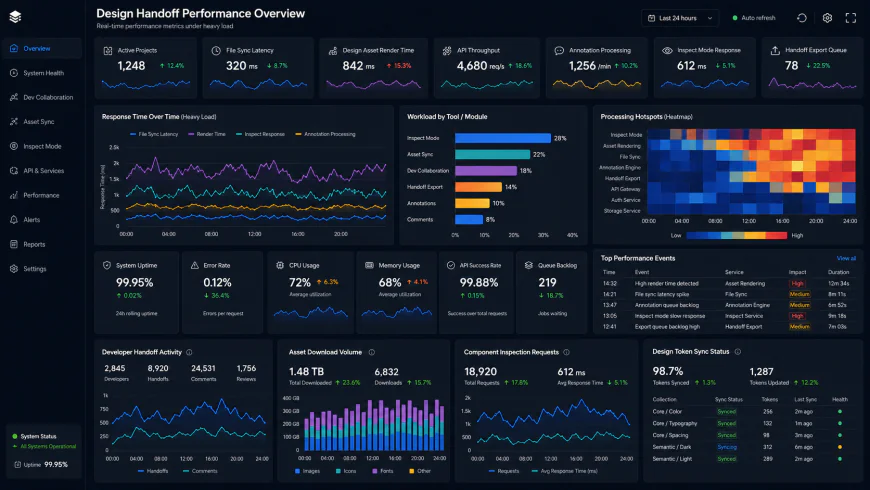This screenshot has height=490, width=870.
Task: Toggle Handoffs legend in activity chart
Action: (x=153, y=471)
